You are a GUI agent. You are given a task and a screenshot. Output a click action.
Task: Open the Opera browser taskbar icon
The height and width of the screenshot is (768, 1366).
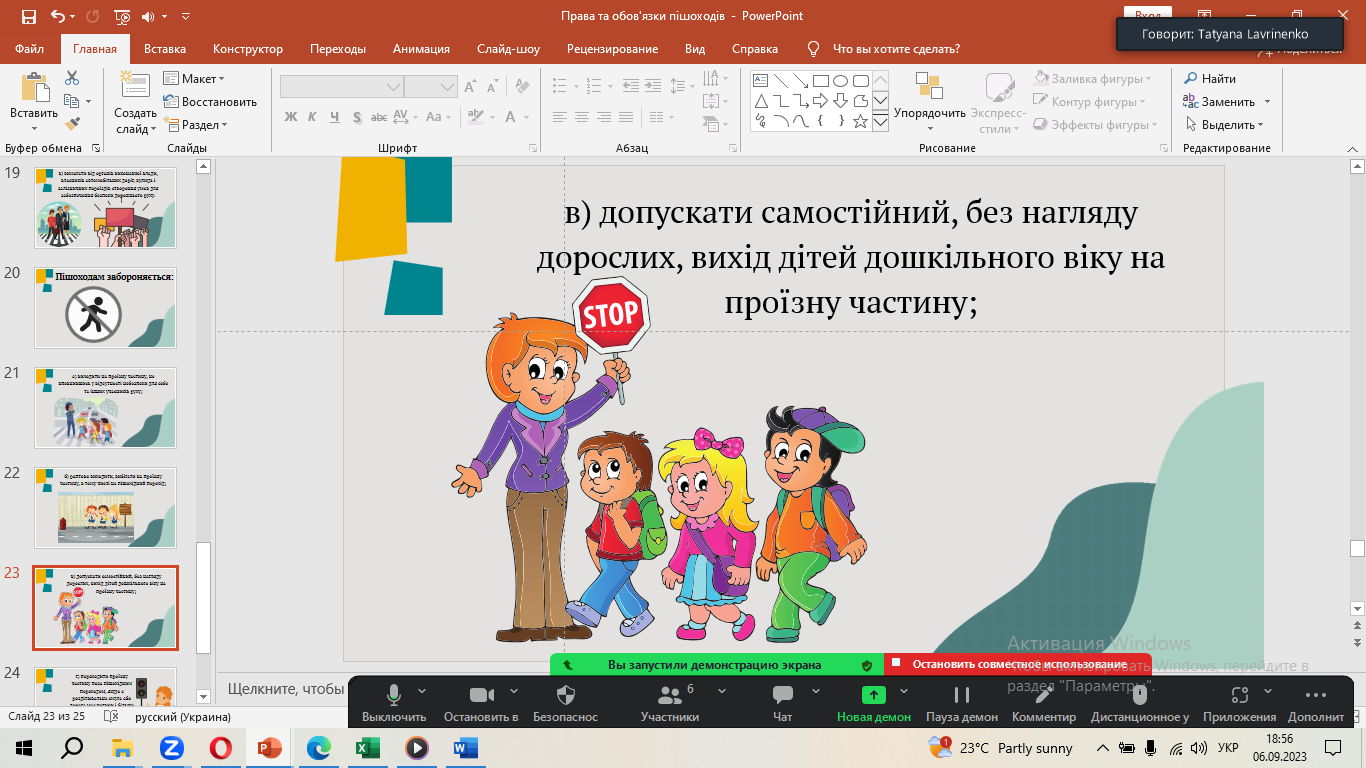(221, 747)
